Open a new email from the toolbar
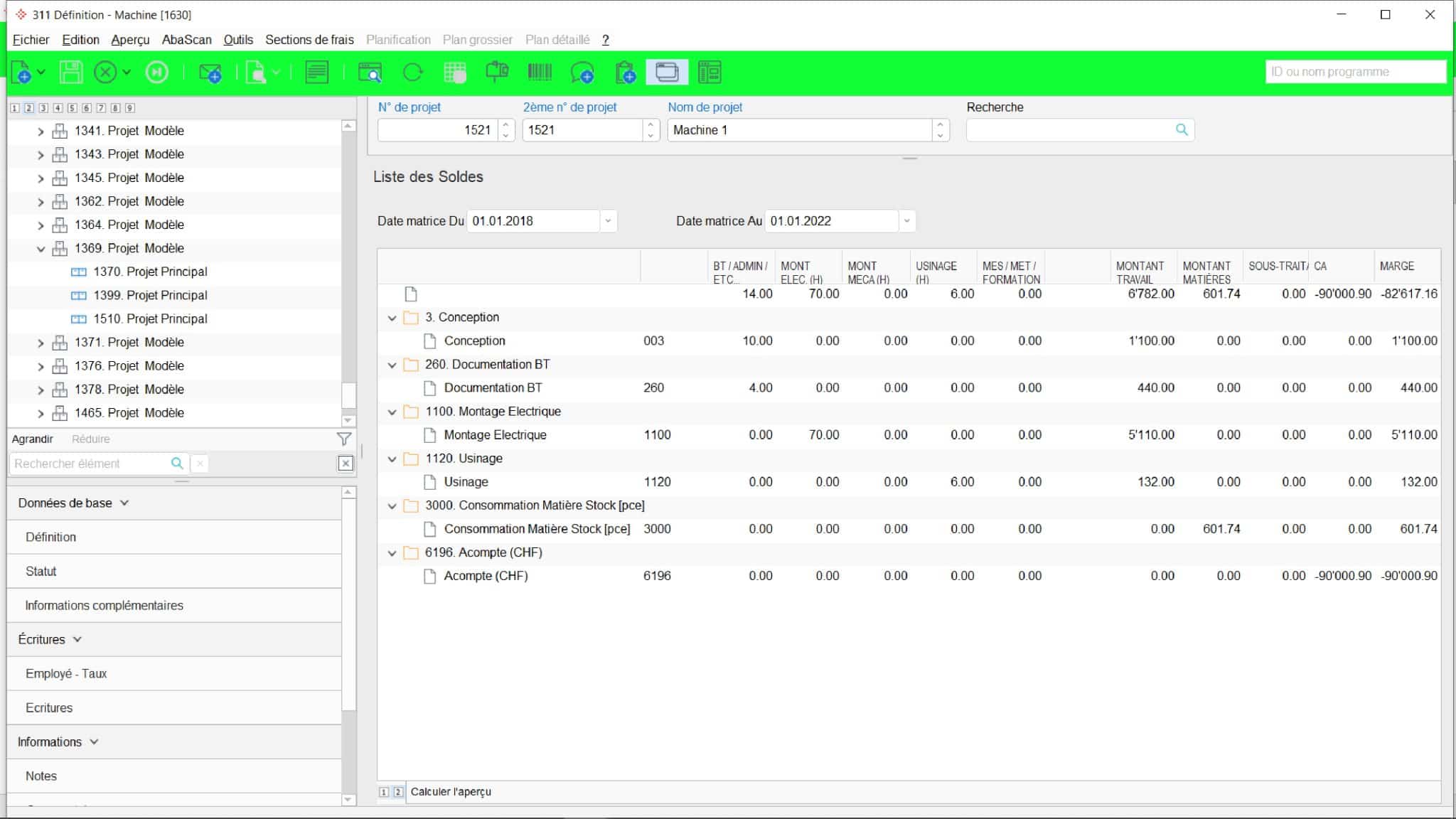This screenshot has width=1456, height=819. pyautogui.click(x=210, y=71)
